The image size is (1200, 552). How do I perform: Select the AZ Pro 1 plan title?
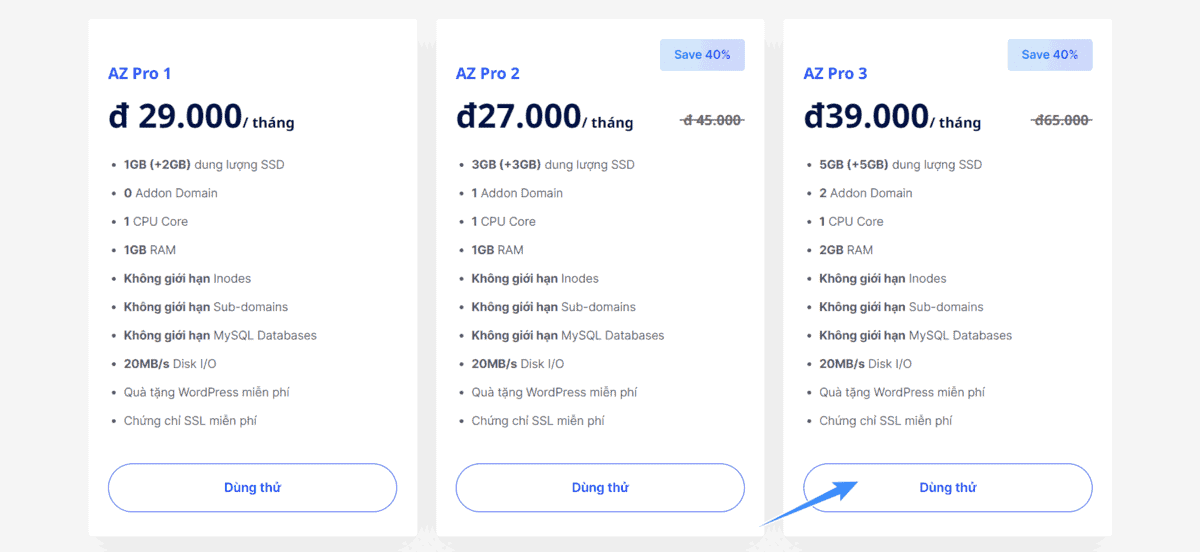(140, 73)
